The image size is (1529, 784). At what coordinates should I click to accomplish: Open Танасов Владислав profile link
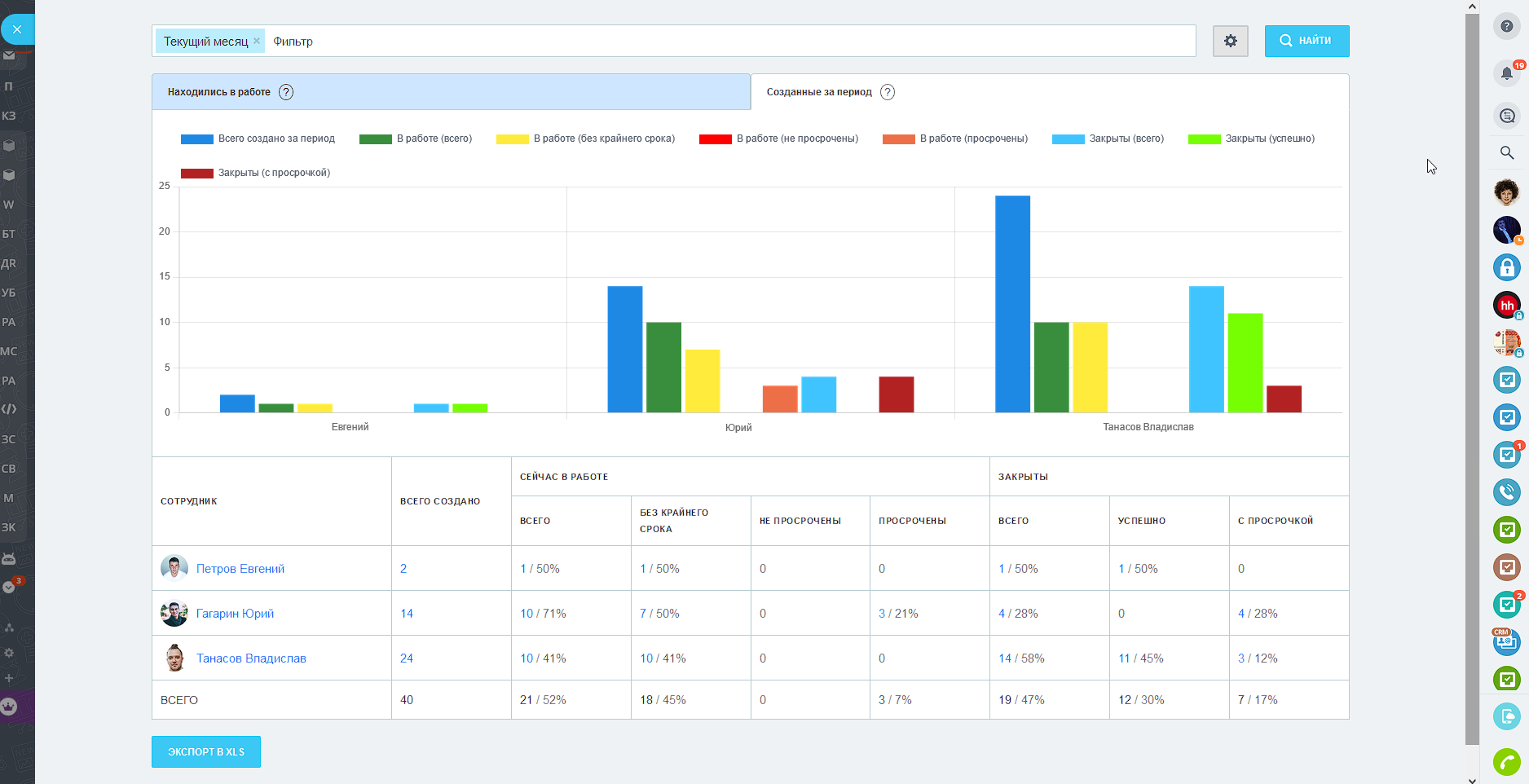pos(253,658)
